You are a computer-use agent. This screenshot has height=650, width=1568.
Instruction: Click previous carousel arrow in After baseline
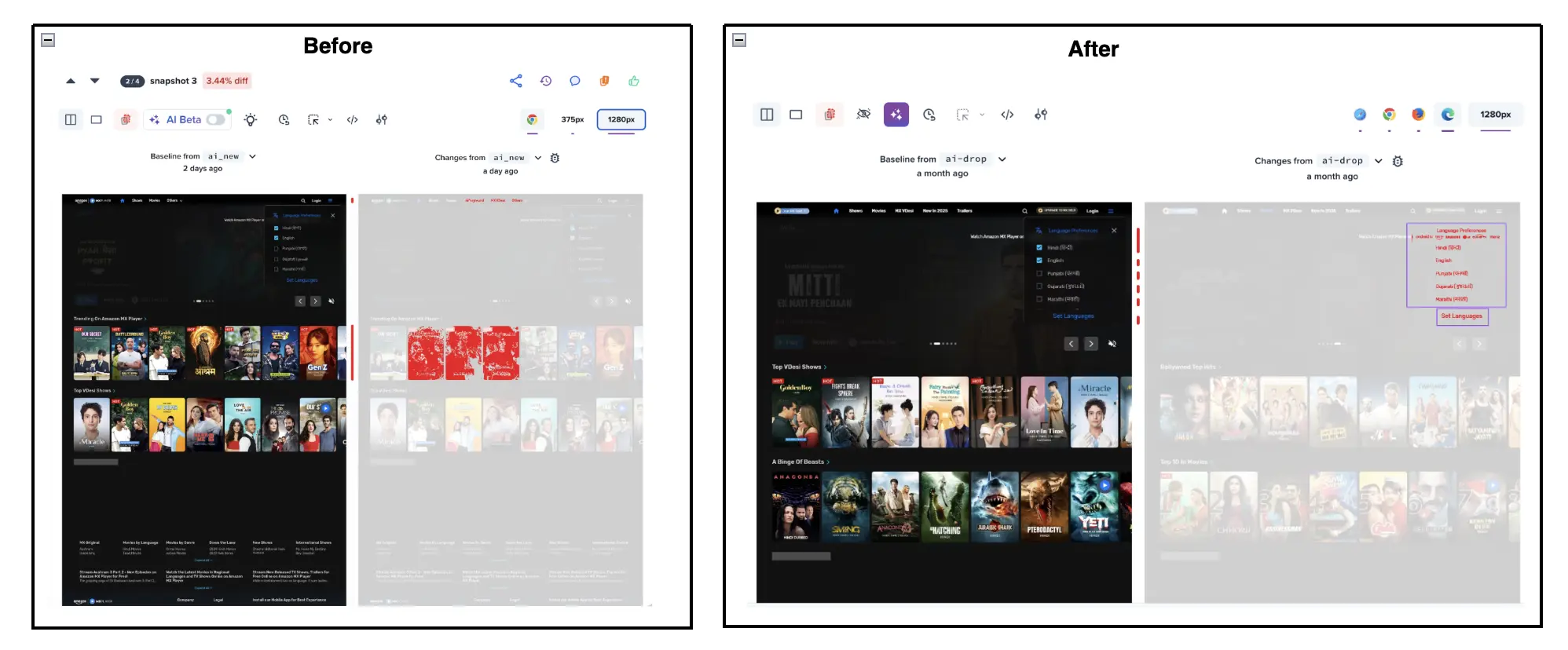click(x=1071, y=344)
